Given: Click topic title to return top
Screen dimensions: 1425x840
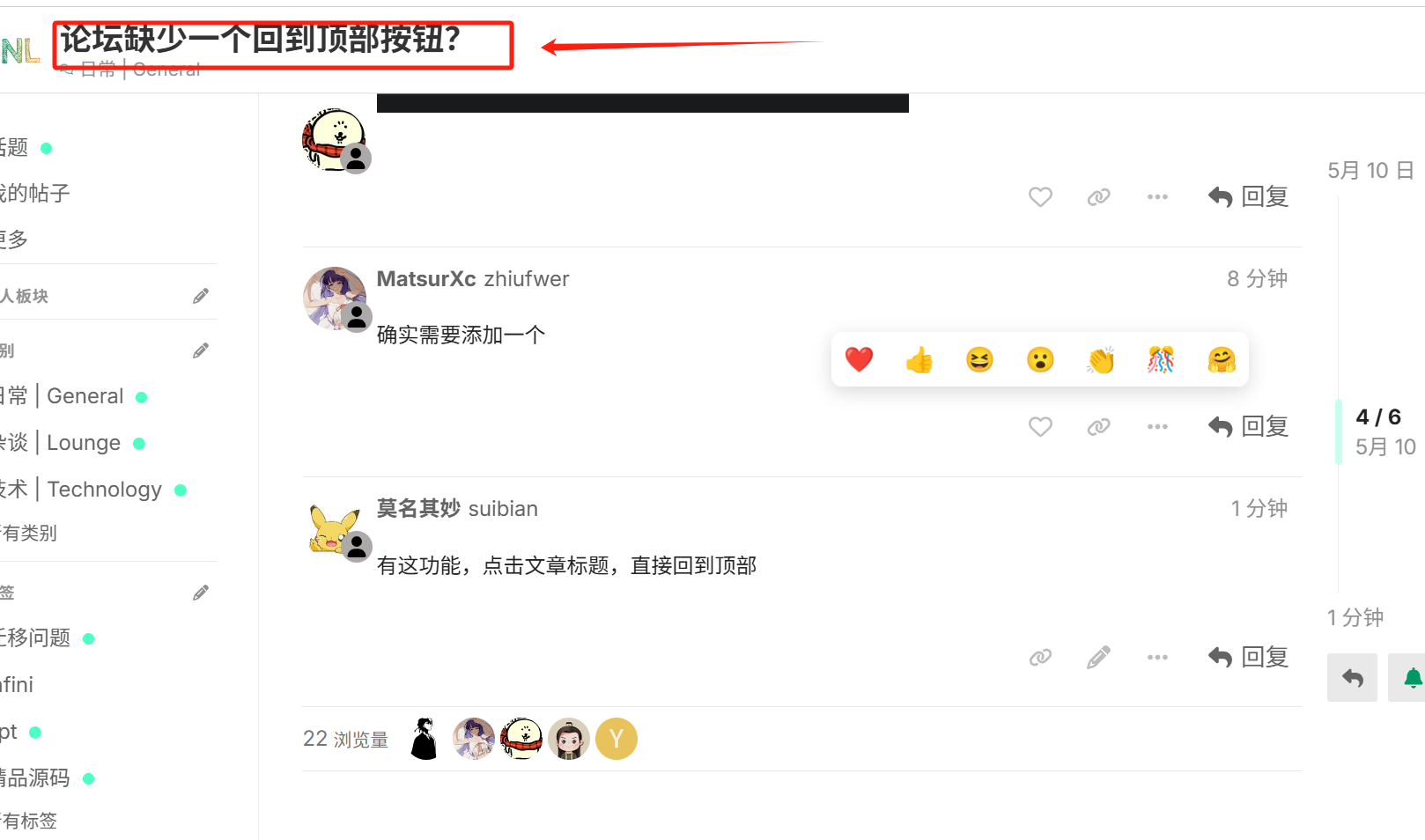Looking at the screenshot, I should point(260,39).
